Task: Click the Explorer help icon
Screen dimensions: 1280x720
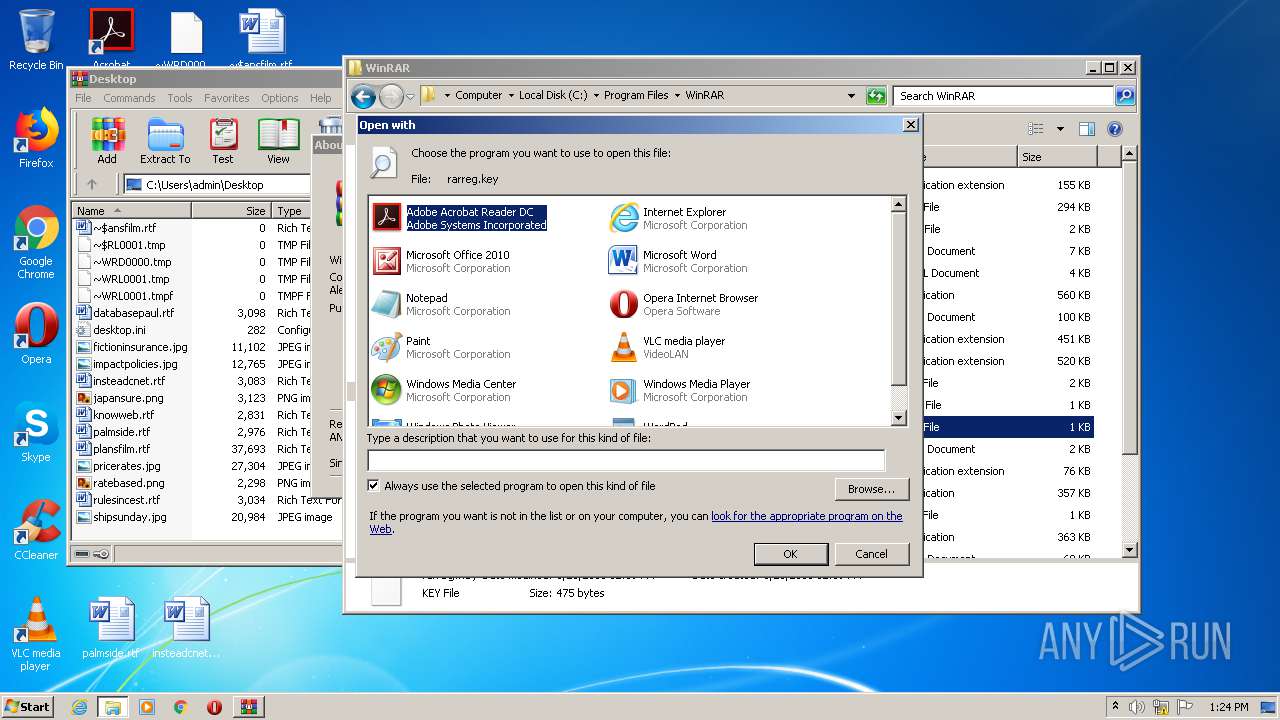Action: 1115,129
